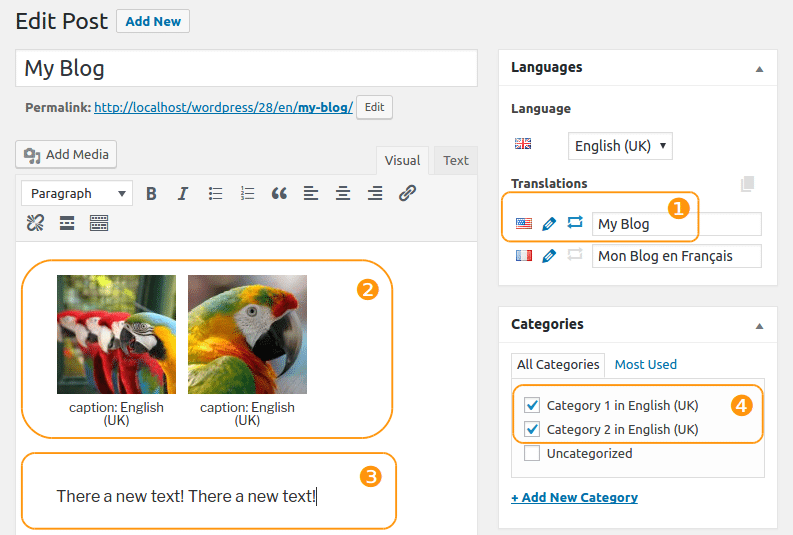This screenshot has width=793, height=535.
Task: Insert a numbered list
Action: click(x=248, y=194)
